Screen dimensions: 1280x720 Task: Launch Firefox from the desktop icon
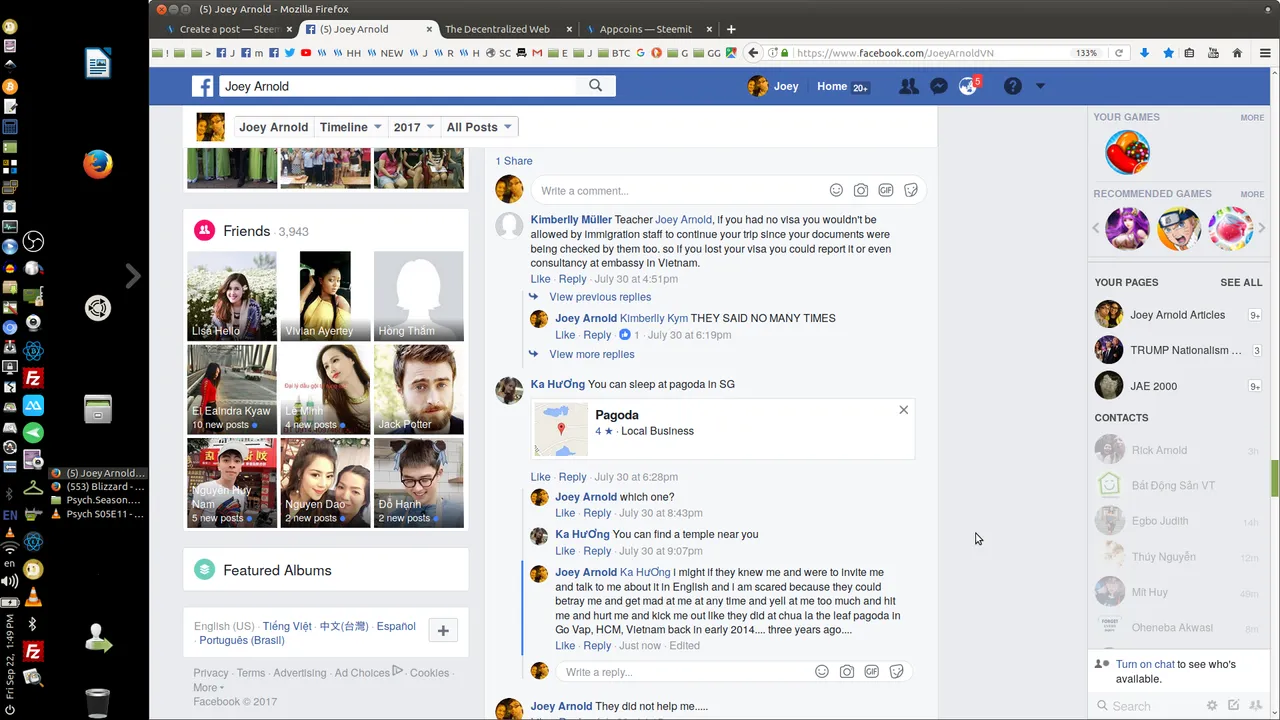click(x=97, y=164)
